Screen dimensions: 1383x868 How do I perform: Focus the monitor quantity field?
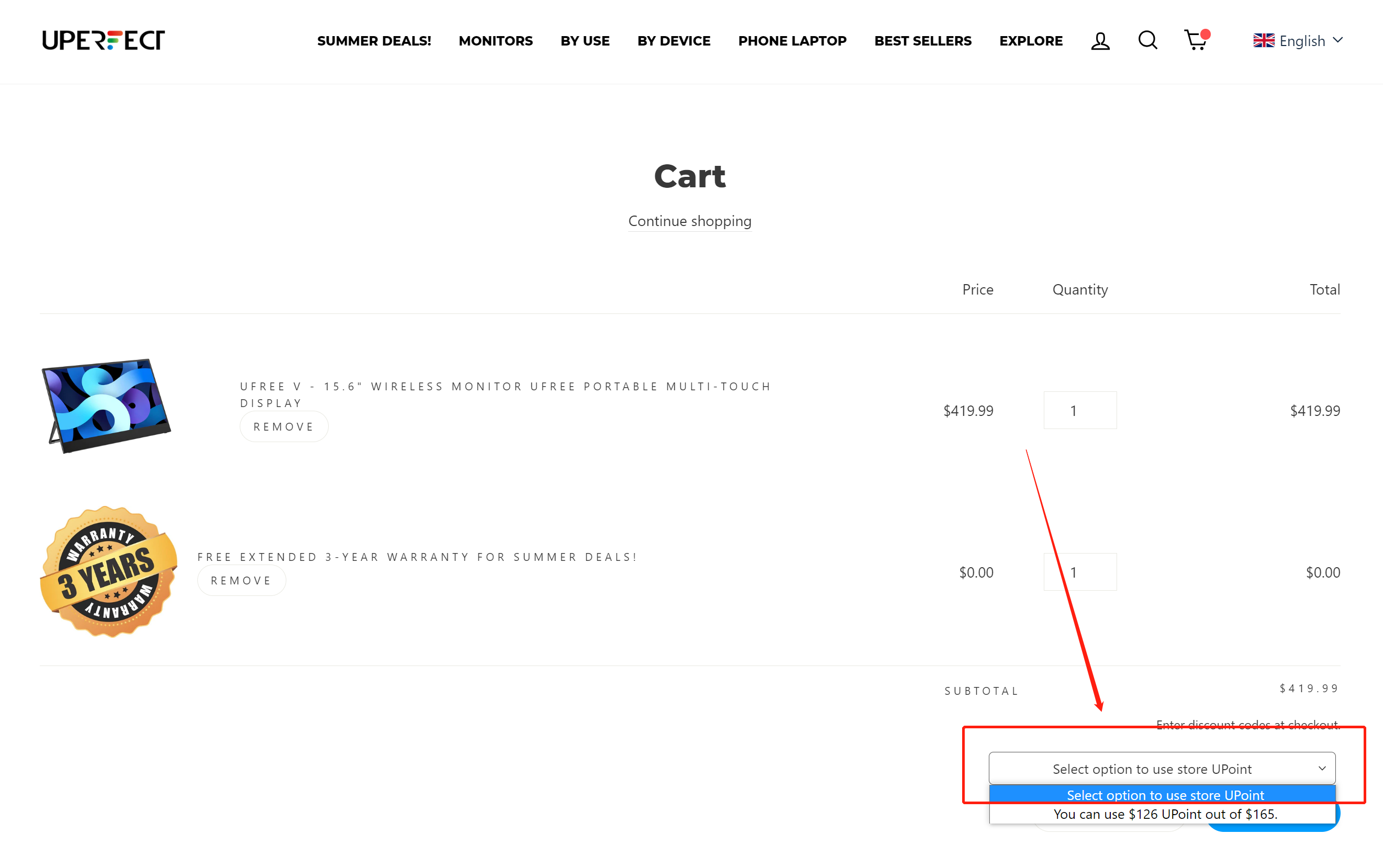1080,411
